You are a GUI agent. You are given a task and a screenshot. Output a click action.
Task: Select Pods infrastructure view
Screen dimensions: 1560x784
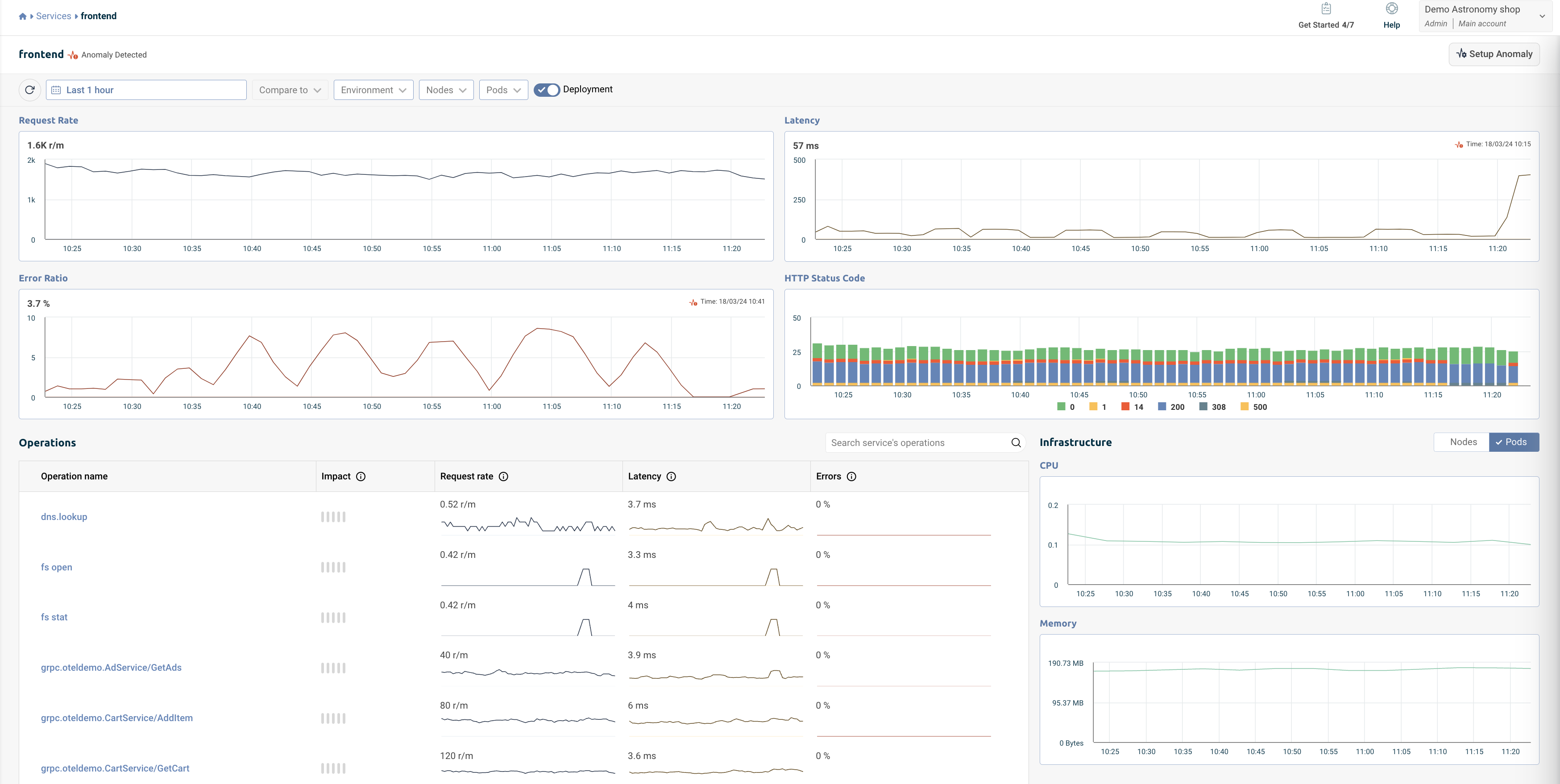1514,442
